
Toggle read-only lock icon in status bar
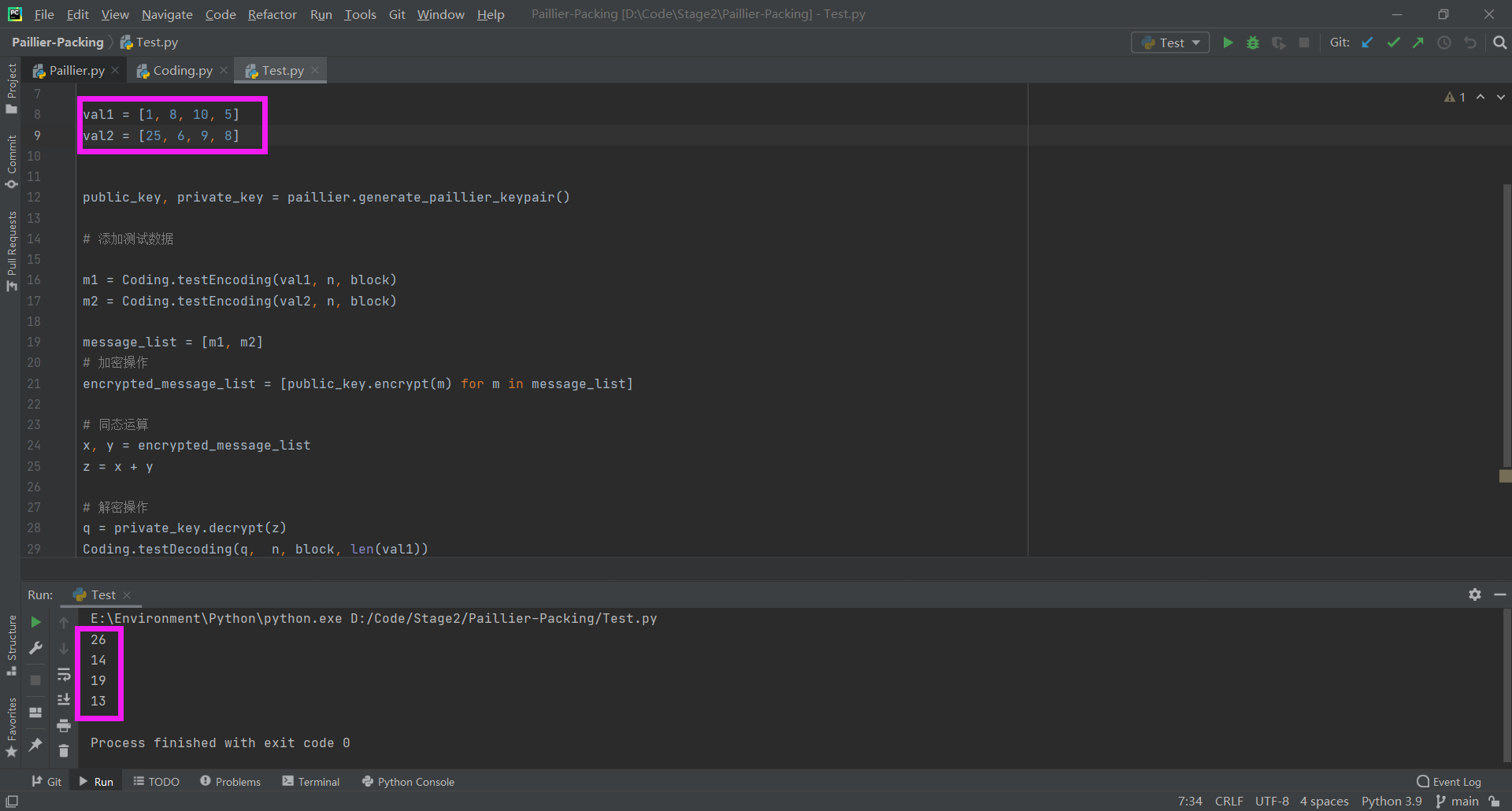click(1494, 802)
